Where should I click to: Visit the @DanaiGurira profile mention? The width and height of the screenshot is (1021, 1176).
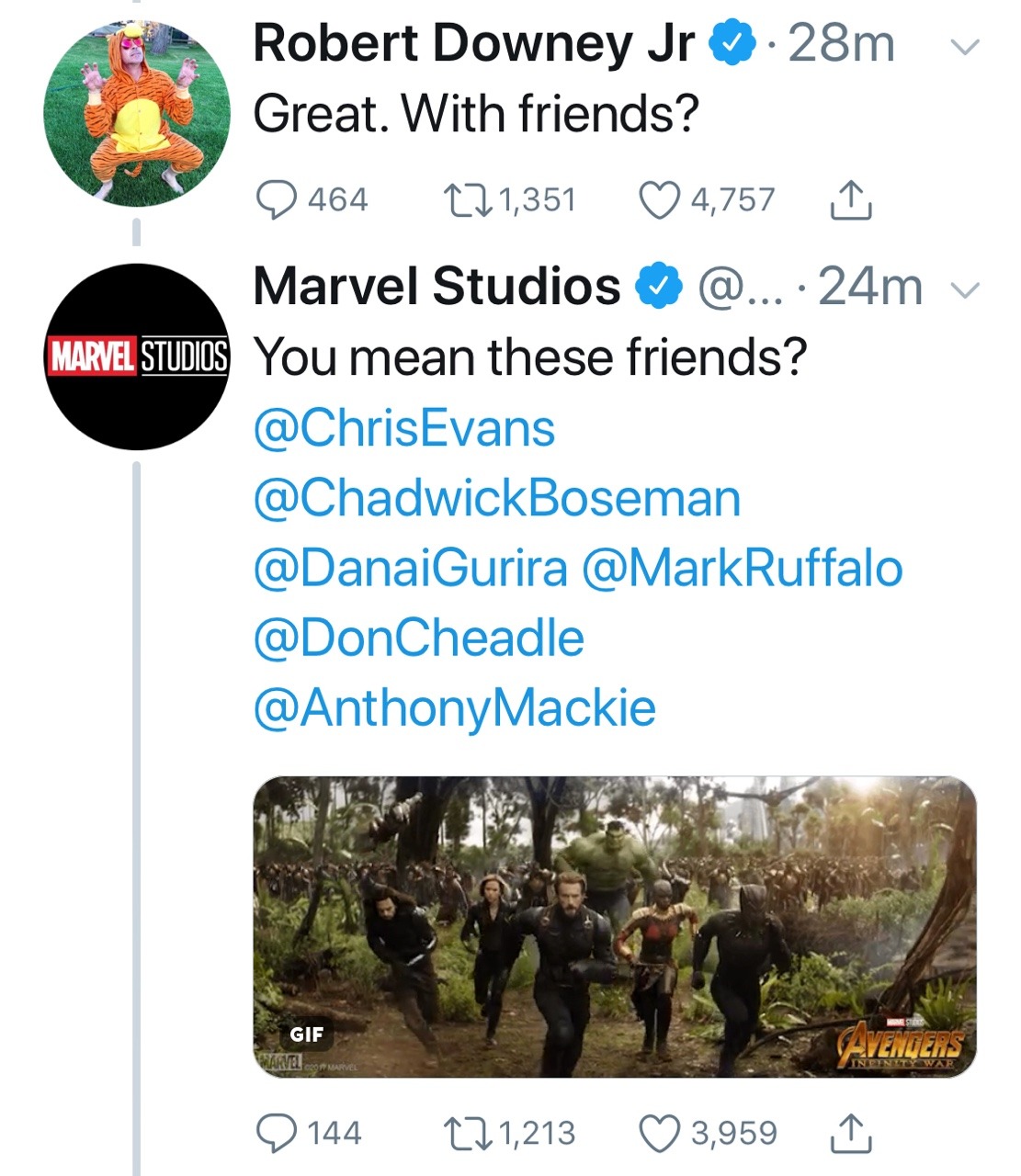coord(410,569)
